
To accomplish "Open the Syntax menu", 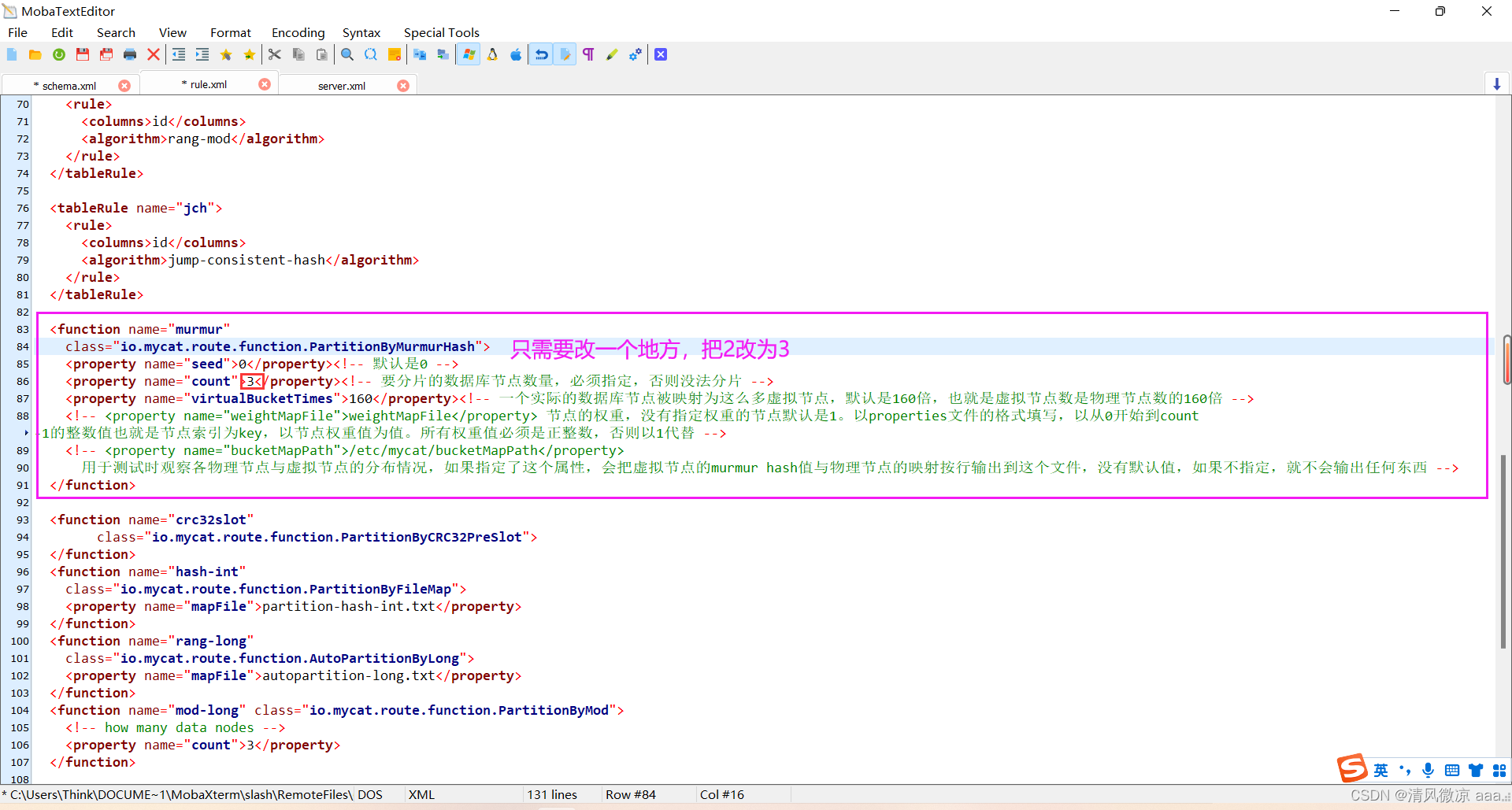I will [x=361, y=32].
